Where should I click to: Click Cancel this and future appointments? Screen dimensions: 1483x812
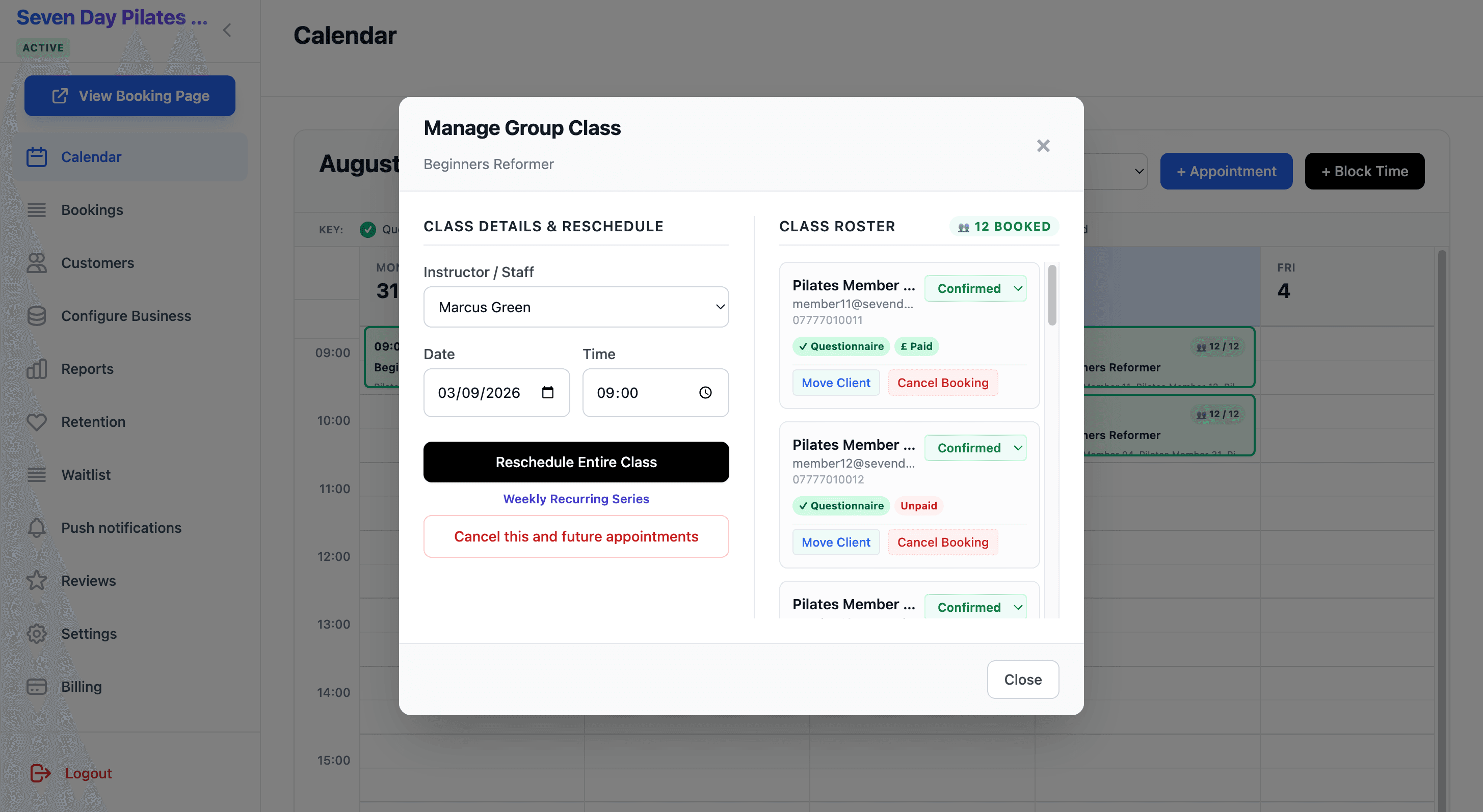coord(576,536)
